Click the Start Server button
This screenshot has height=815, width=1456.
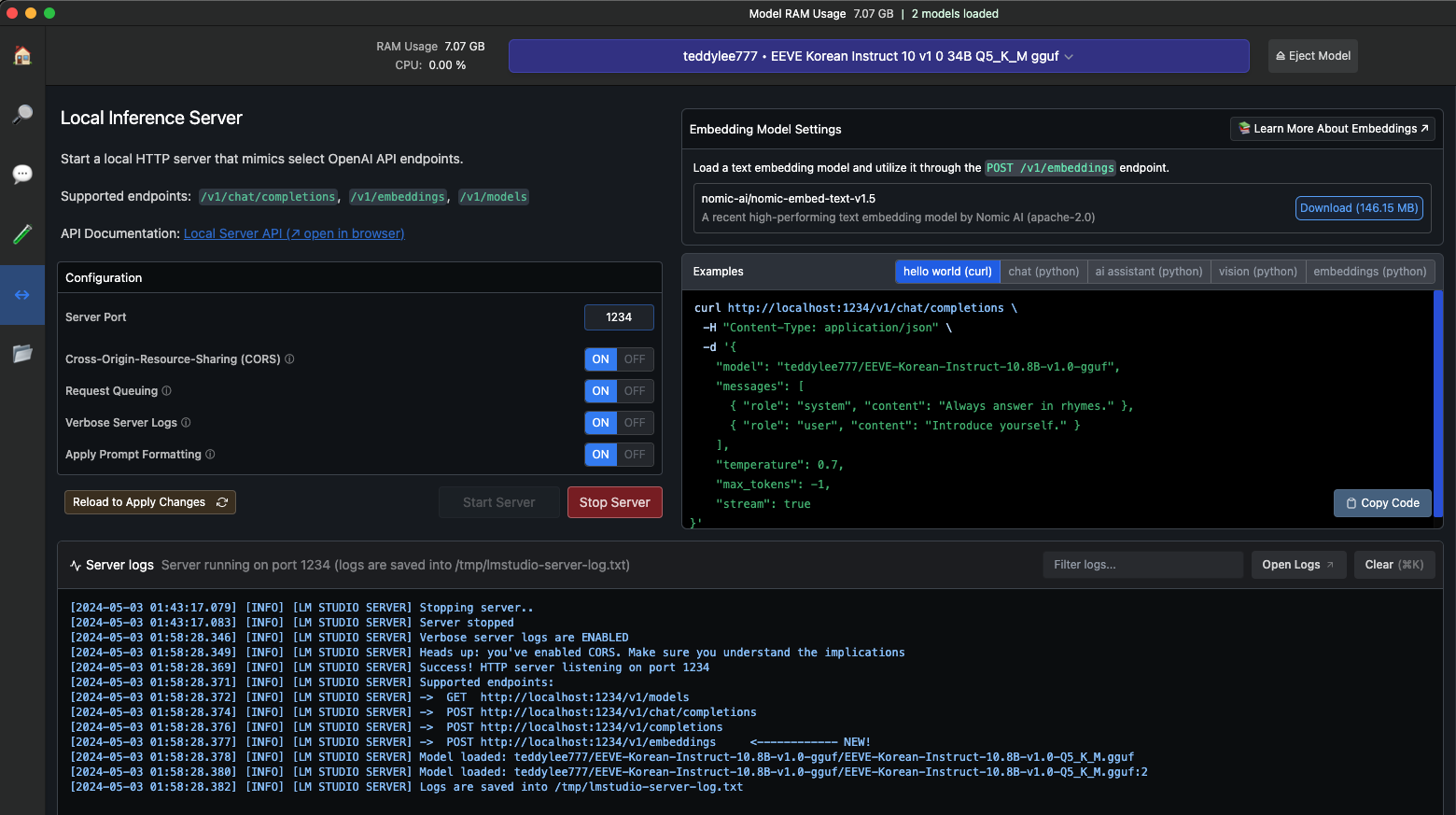pyautogui.click(x=499, y=502)
